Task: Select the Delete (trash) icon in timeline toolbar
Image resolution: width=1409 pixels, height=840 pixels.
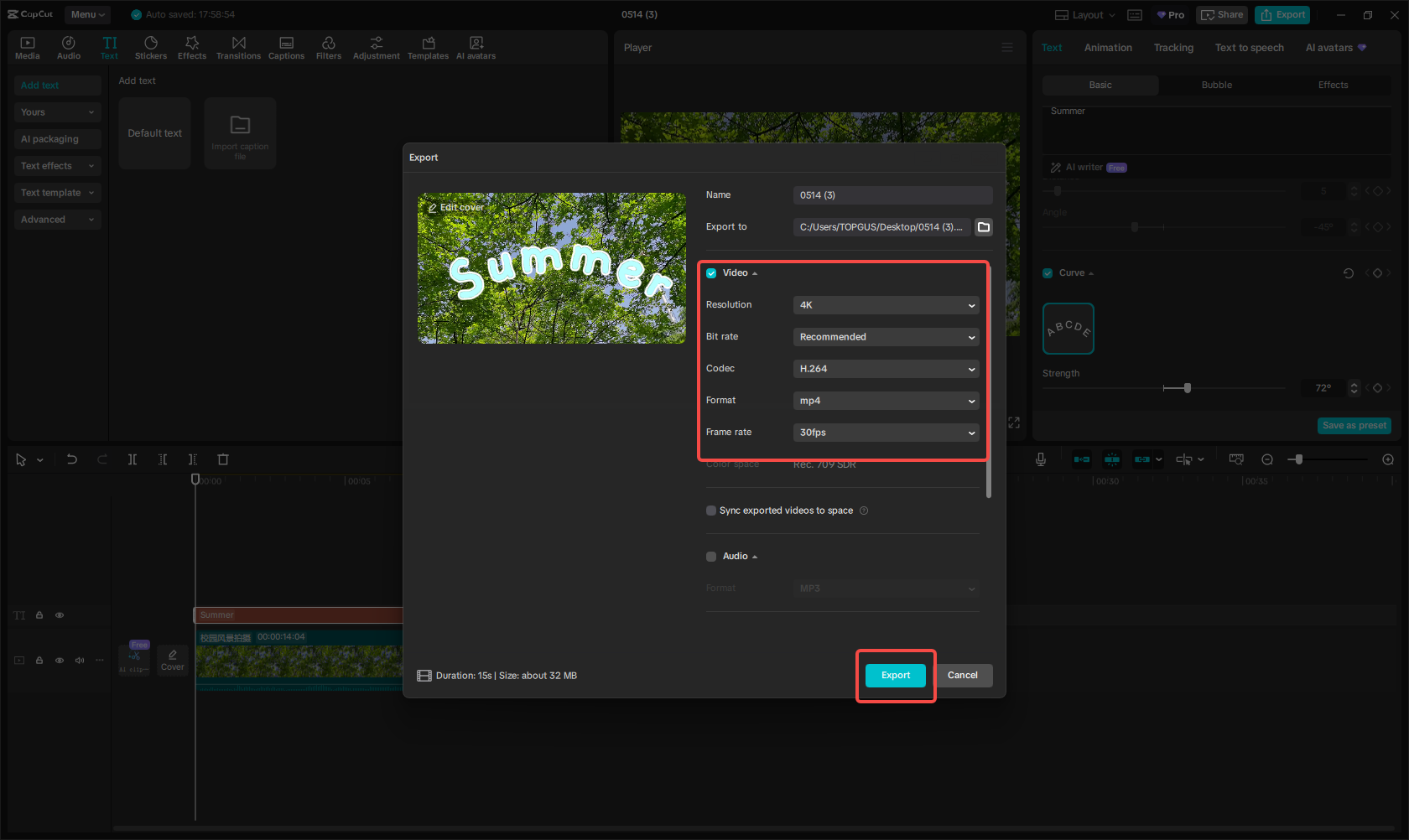Action: pyautogui.click(x=222, y=459)
